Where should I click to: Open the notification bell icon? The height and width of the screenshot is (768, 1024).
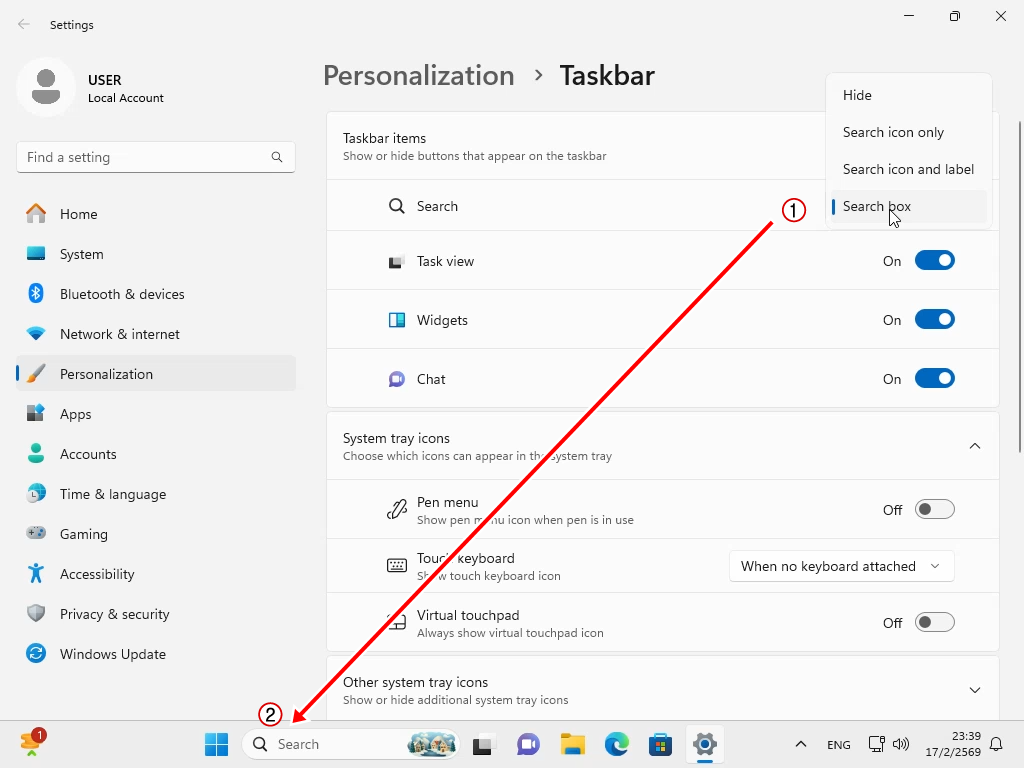coord(996,744)
